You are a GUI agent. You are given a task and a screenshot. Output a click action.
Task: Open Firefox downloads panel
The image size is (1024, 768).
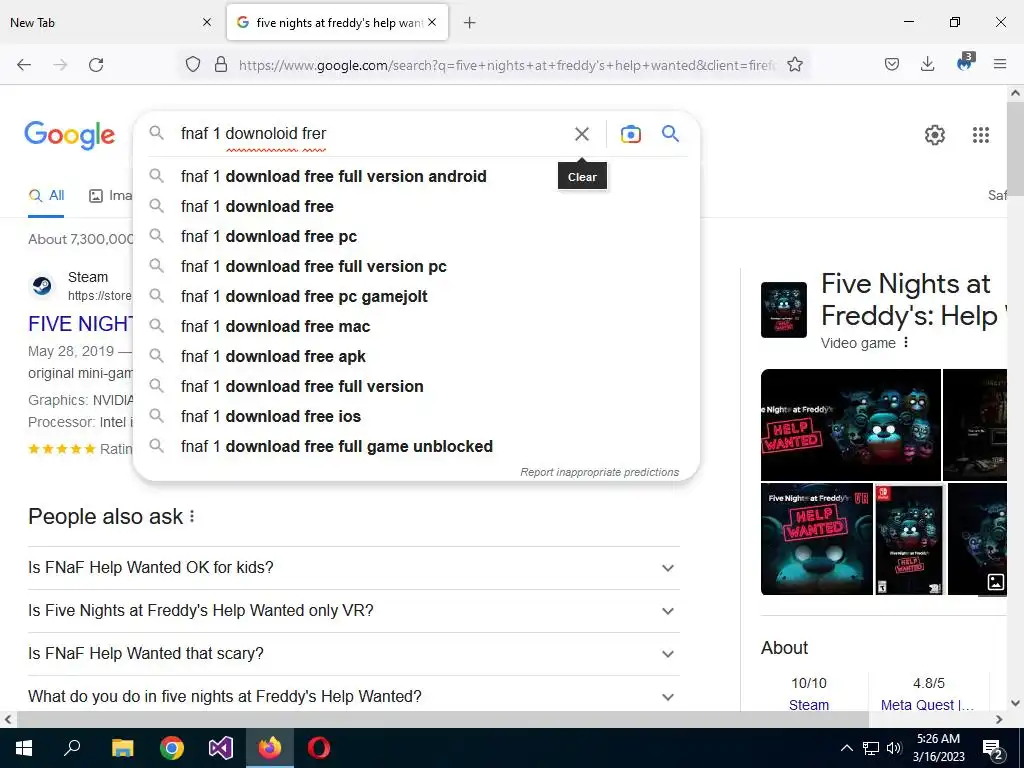[x=927, y=64]
